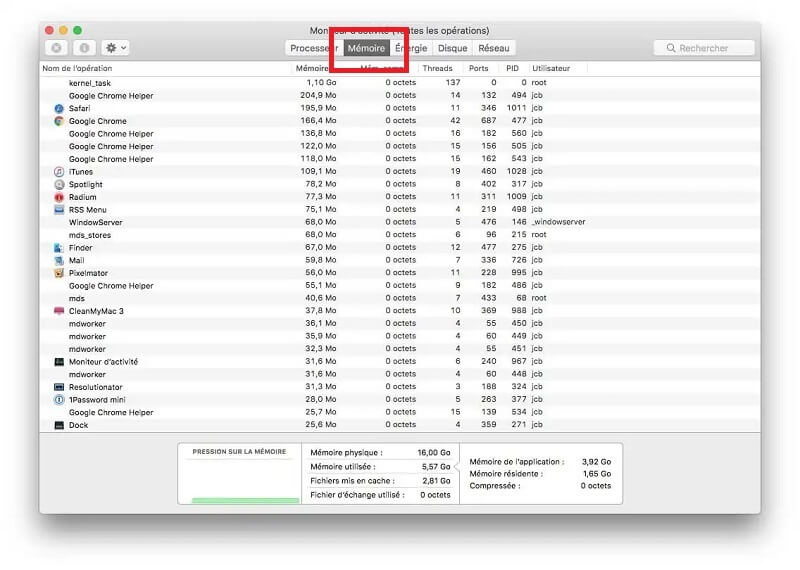Image resolution: width=800 pixels, height=570 pixels.
Task: Switch to the Processeur tab
Action: pos(314,48)
